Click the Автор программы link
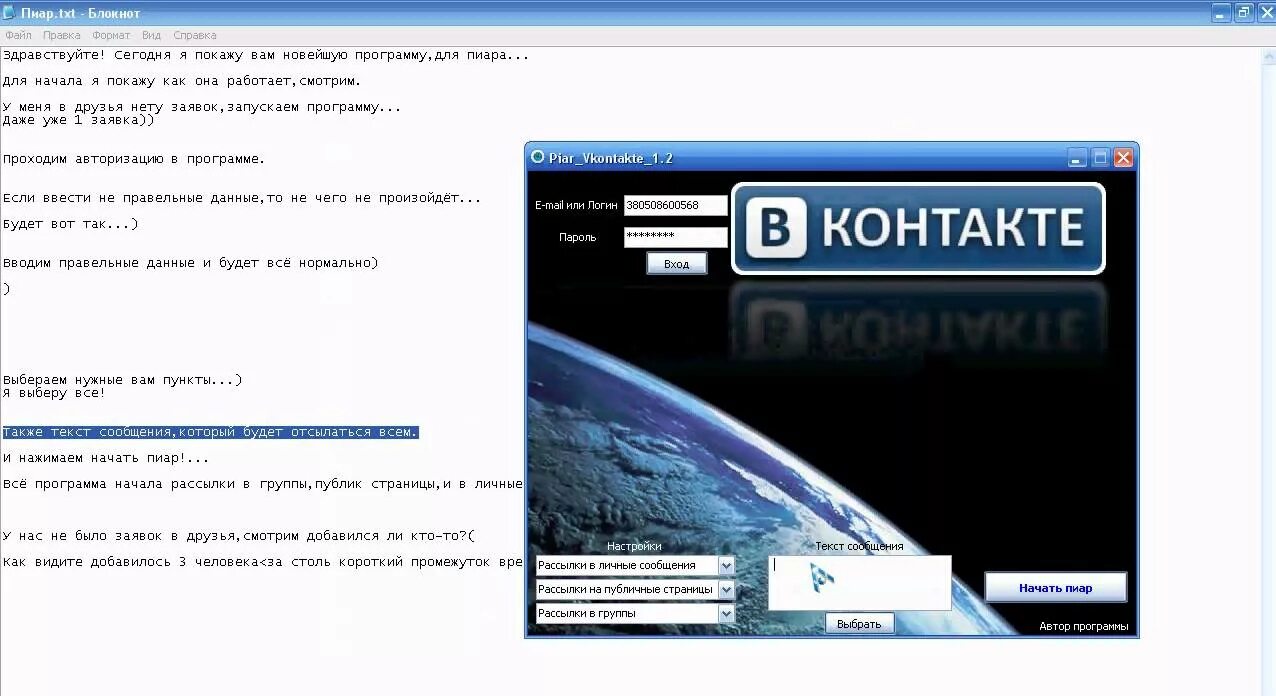The height and width of the screenshot is (696, 1276). coord(1083,627)
